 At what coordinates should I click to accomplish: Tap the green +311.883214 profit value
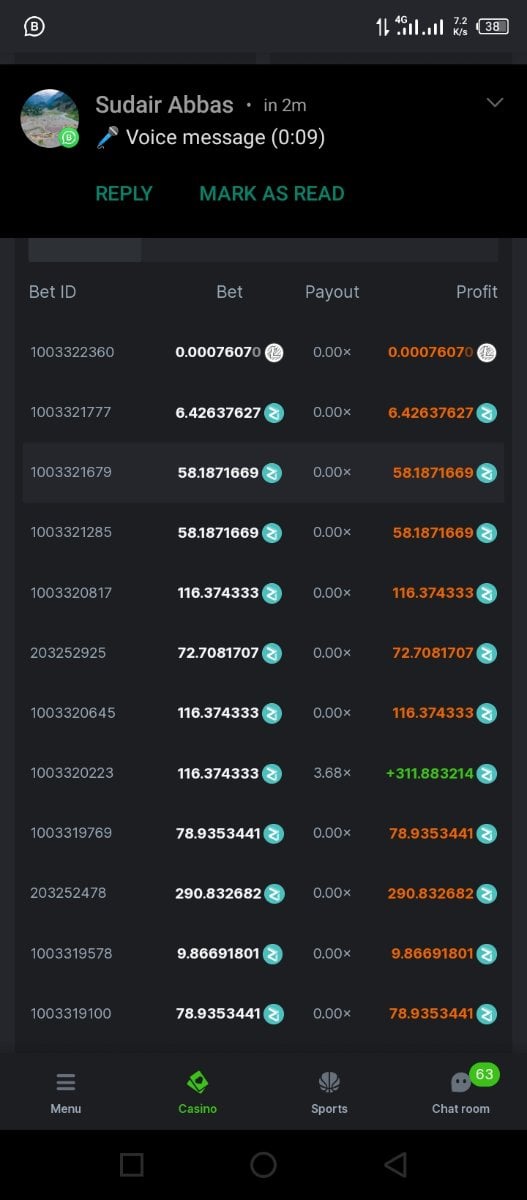429,773
